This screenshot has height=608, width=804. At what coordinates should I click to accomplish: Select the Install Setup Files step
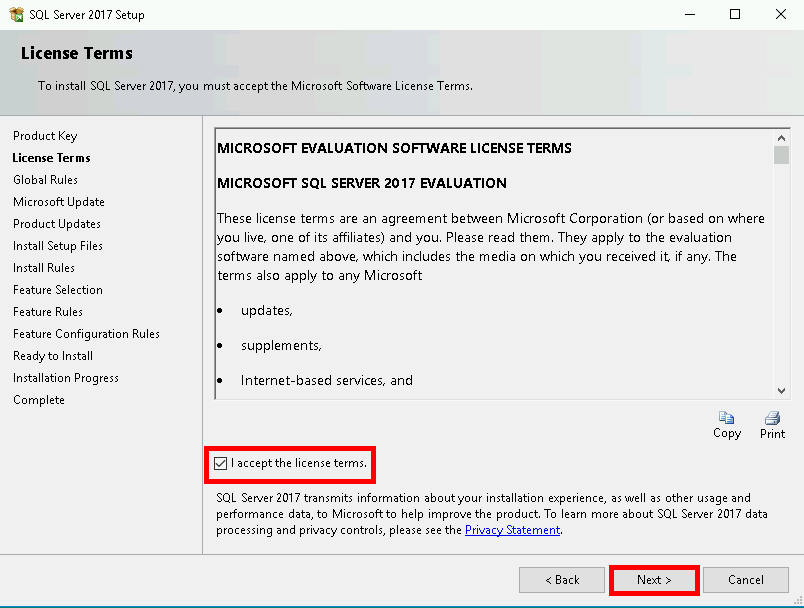(x=58, y=246)
